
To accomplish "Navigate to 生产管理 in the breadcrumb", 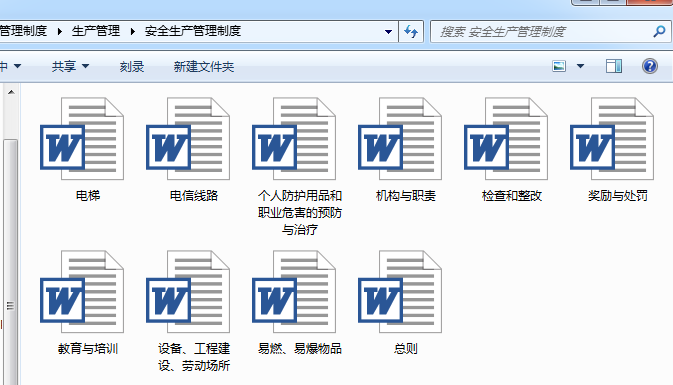I will tap(96, 31).
